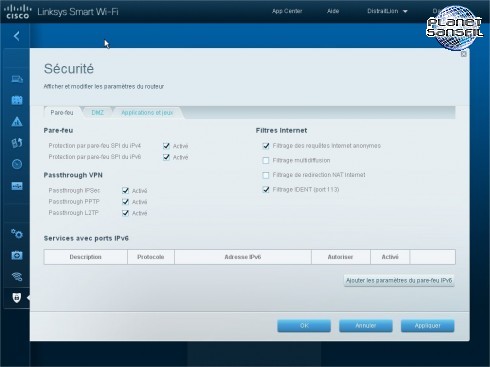Open the parental controls warning triangle icon
The width and height of the screenshot is (490, 367).
point(17,122)
